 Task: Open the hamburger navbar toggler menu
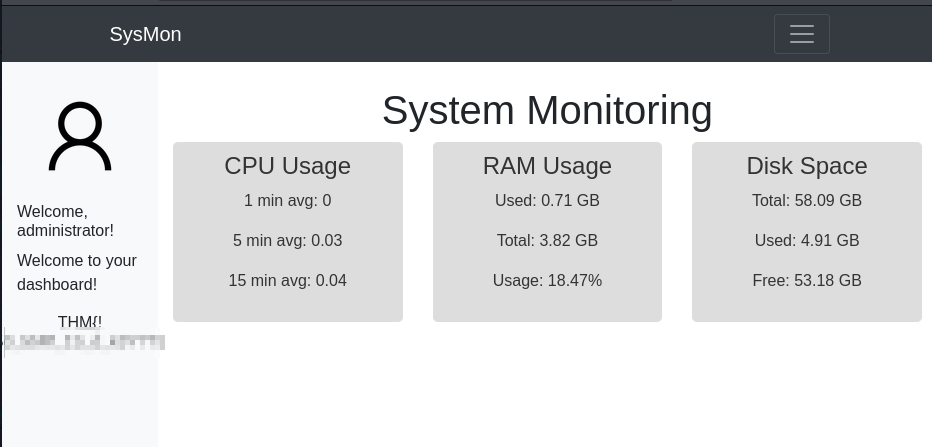(x=801, y=34)
